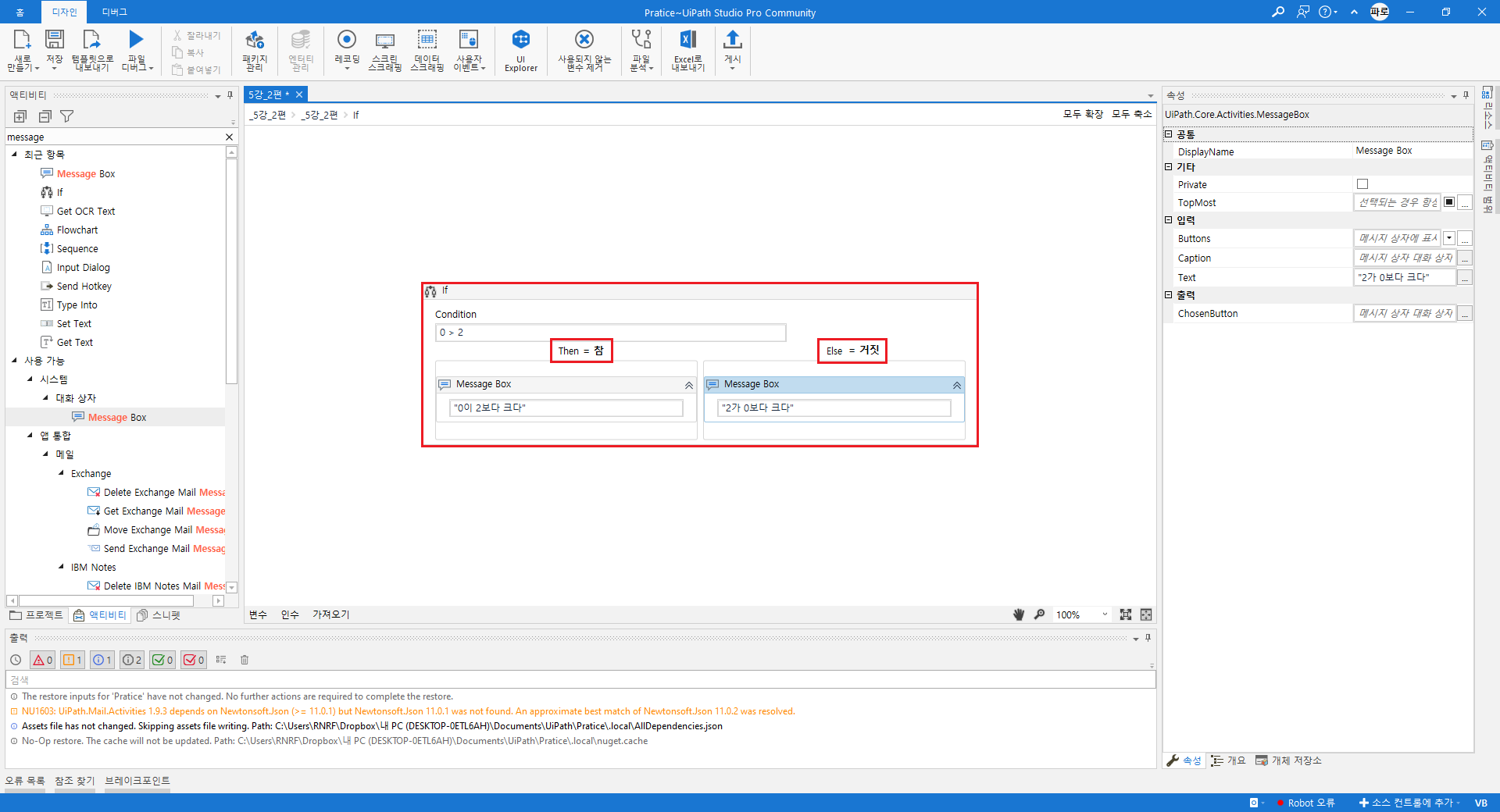Click collapse all icon in Activities panel
The height and width of the screenshot is (812, 1500).
click(x=45, y=116)
